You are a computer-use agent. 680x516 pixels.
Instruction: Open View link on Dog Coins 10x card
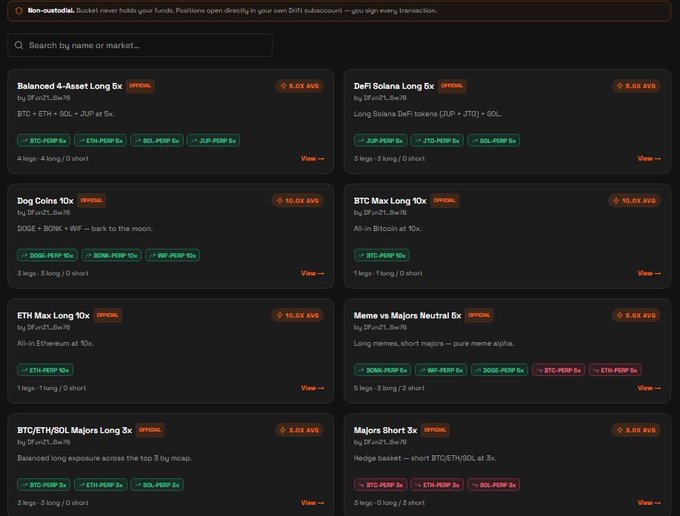[x=312, y=273]
